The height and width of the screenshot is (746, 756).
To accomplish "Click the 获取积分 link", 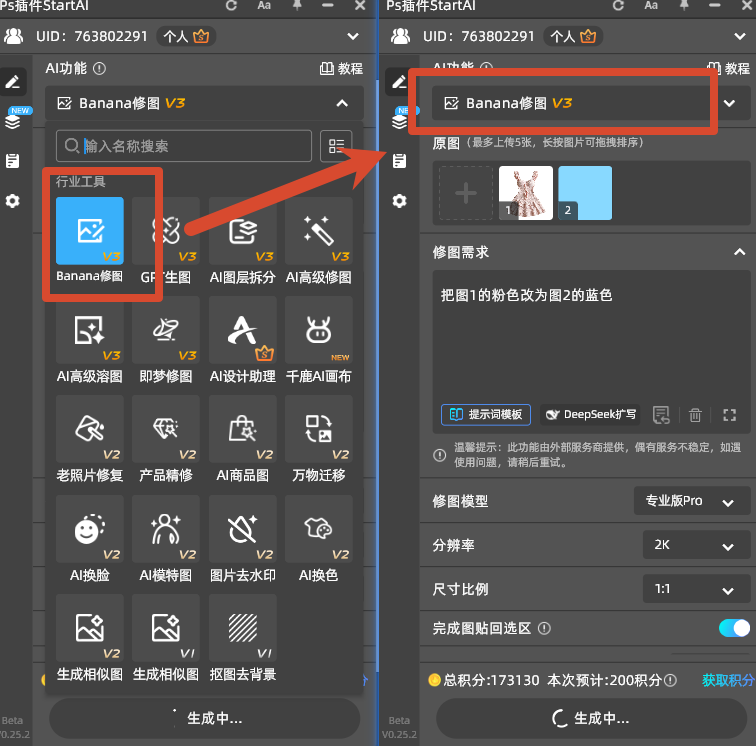I will [728, 680].
